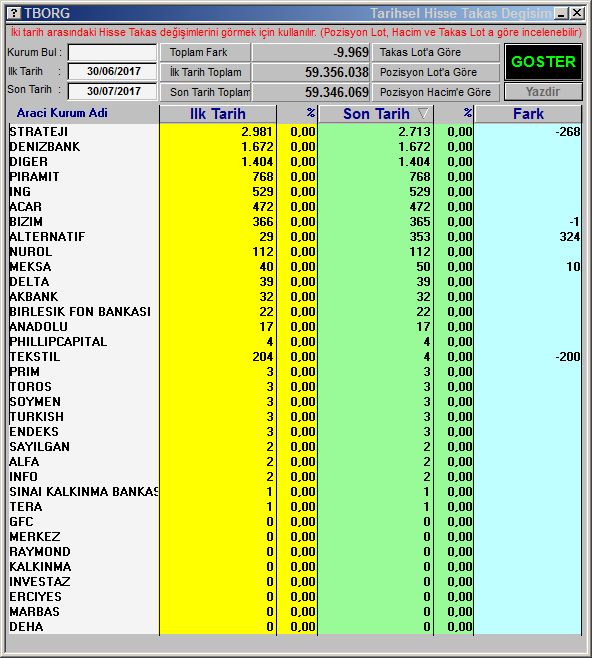Click the Ilk Tarih date field 30/06/2017

click(112, 71)
